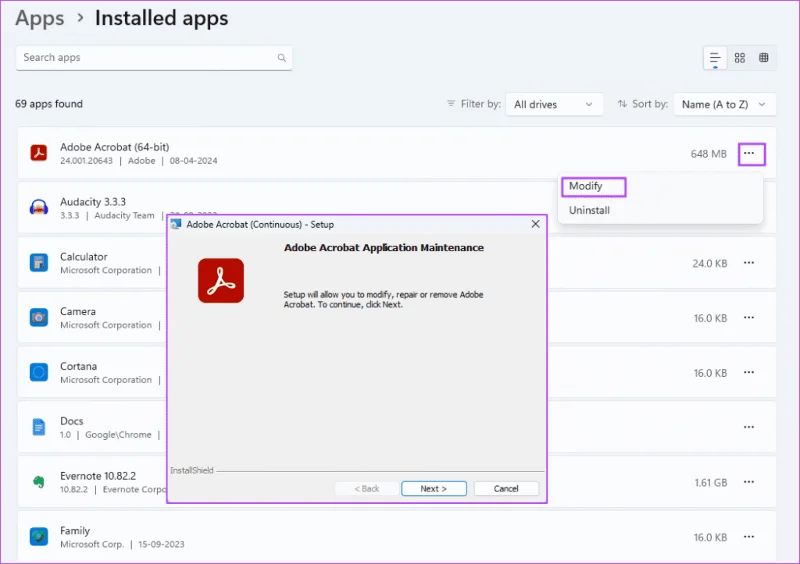Click the 648 MB size value

point(709,154)
